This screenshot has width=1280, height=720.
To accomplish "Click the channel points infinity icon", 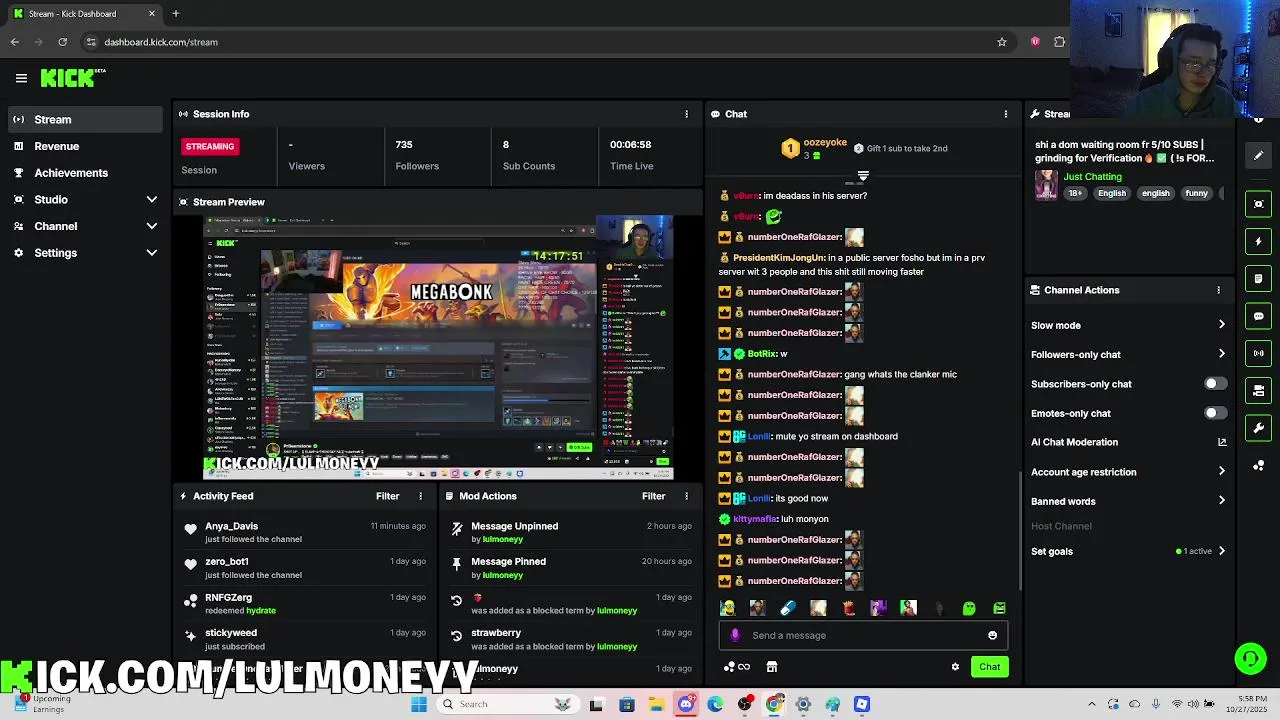I will [738, 667].
